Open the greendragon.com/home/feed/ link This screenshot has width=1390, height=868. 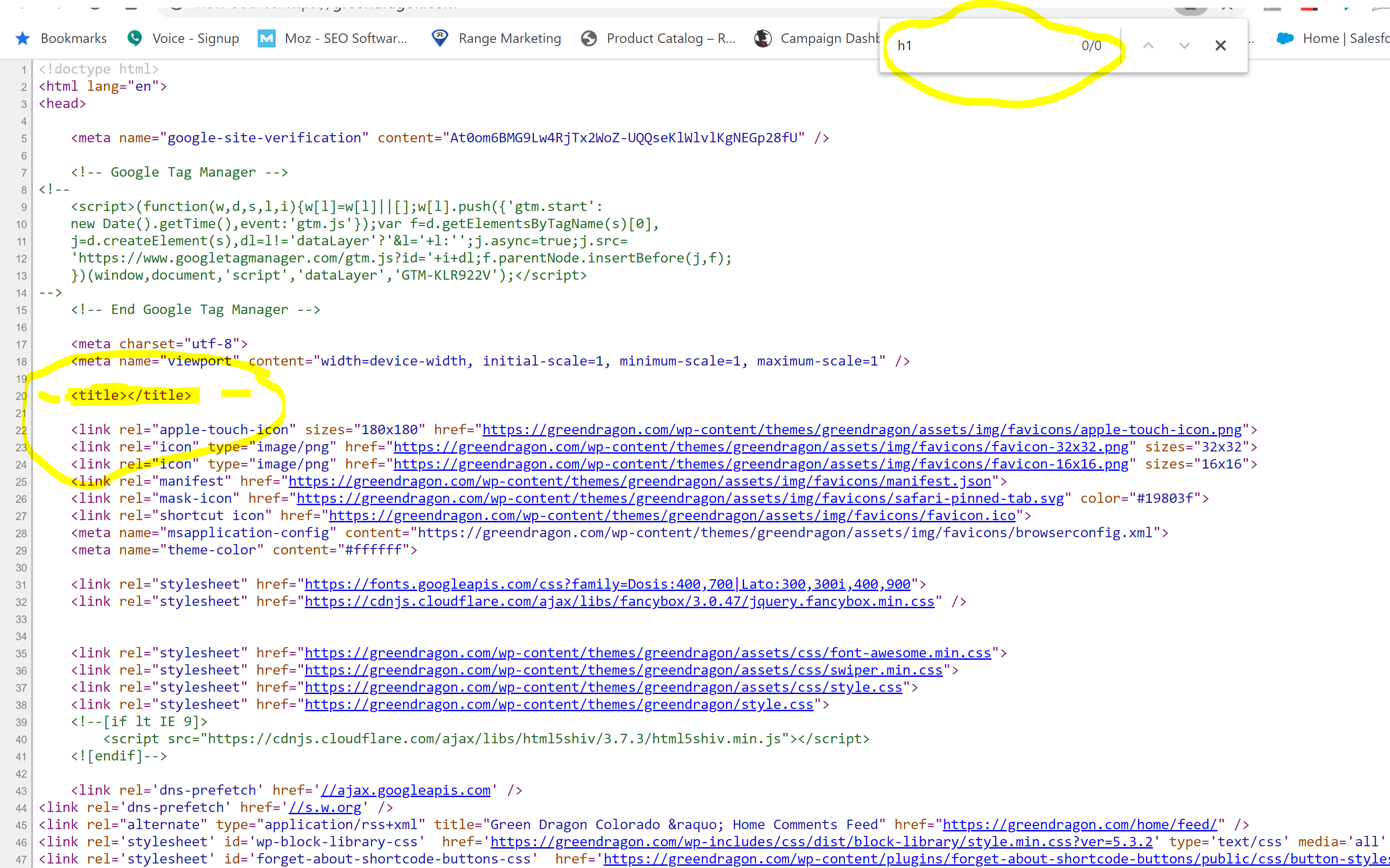(1080, 824)
